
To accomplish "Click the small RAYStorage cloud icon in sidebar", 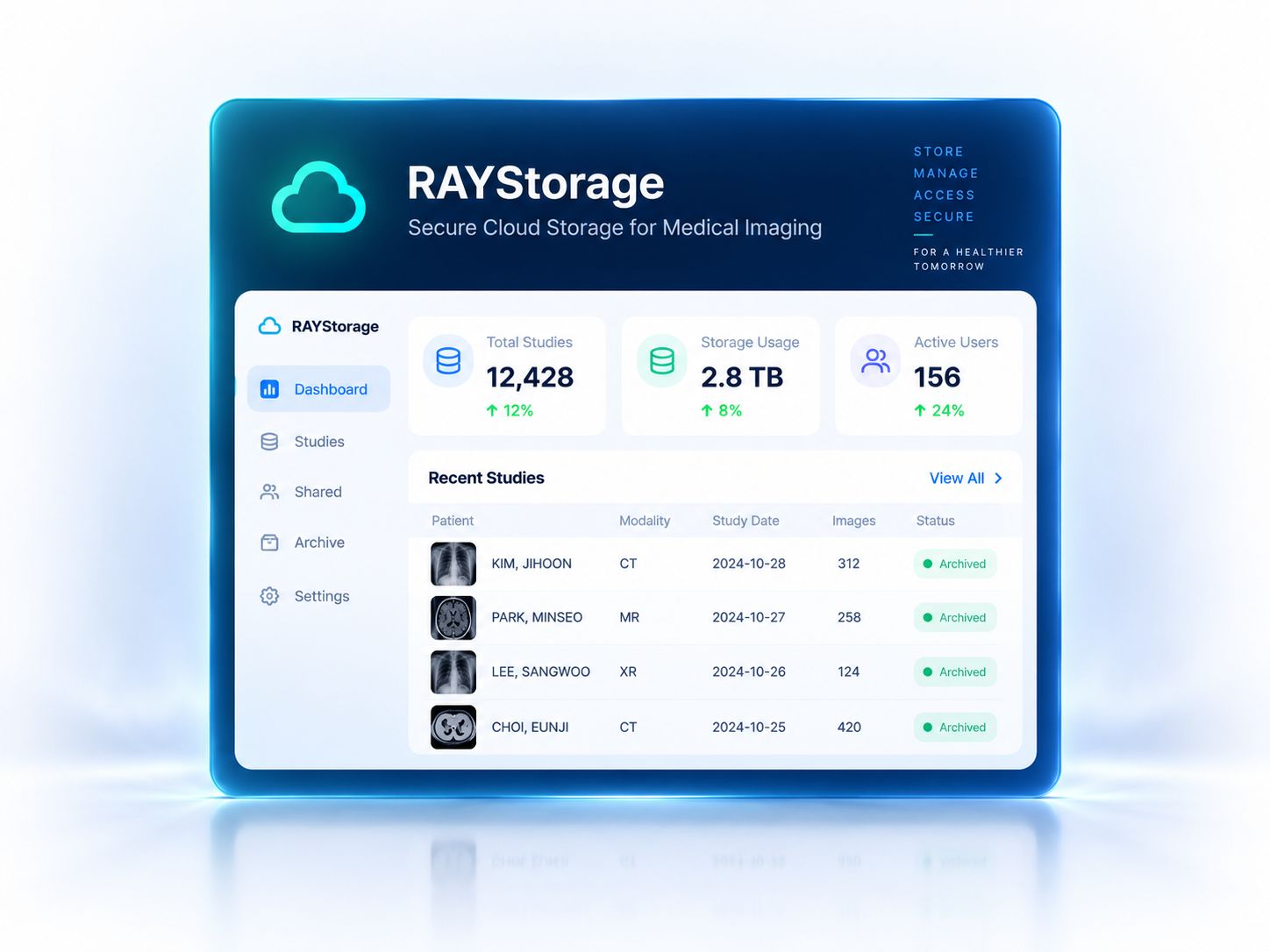I will click(x=269, y=326).
